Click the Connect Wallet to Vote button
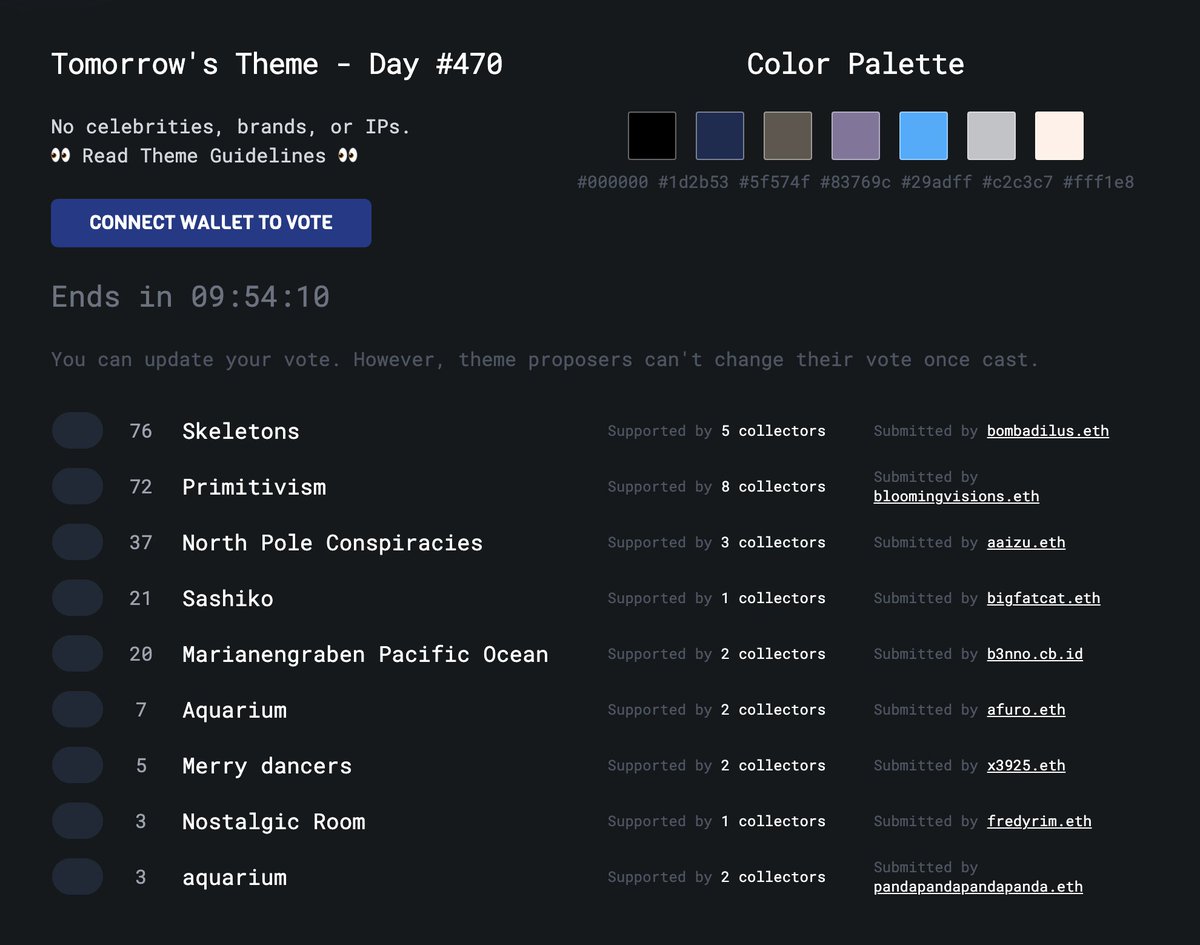Screen dimensions: 1200x945 coord(211,223)
